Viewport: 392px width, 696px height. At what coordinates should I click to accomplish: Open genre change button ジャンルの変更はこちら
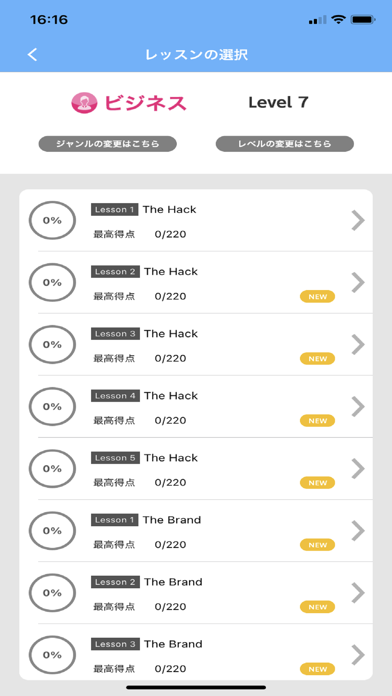click(108, 144)
